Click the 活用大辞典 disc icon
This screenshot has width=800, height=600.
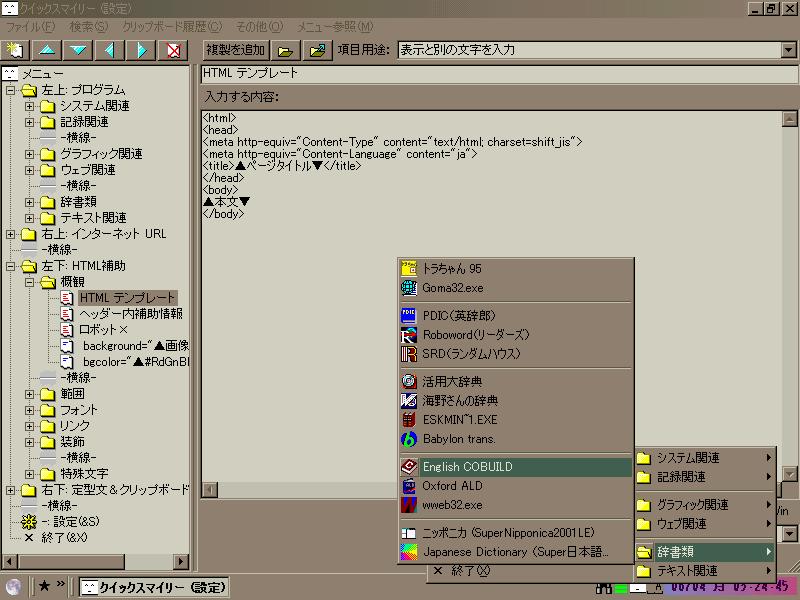click(x=409, y=382)
